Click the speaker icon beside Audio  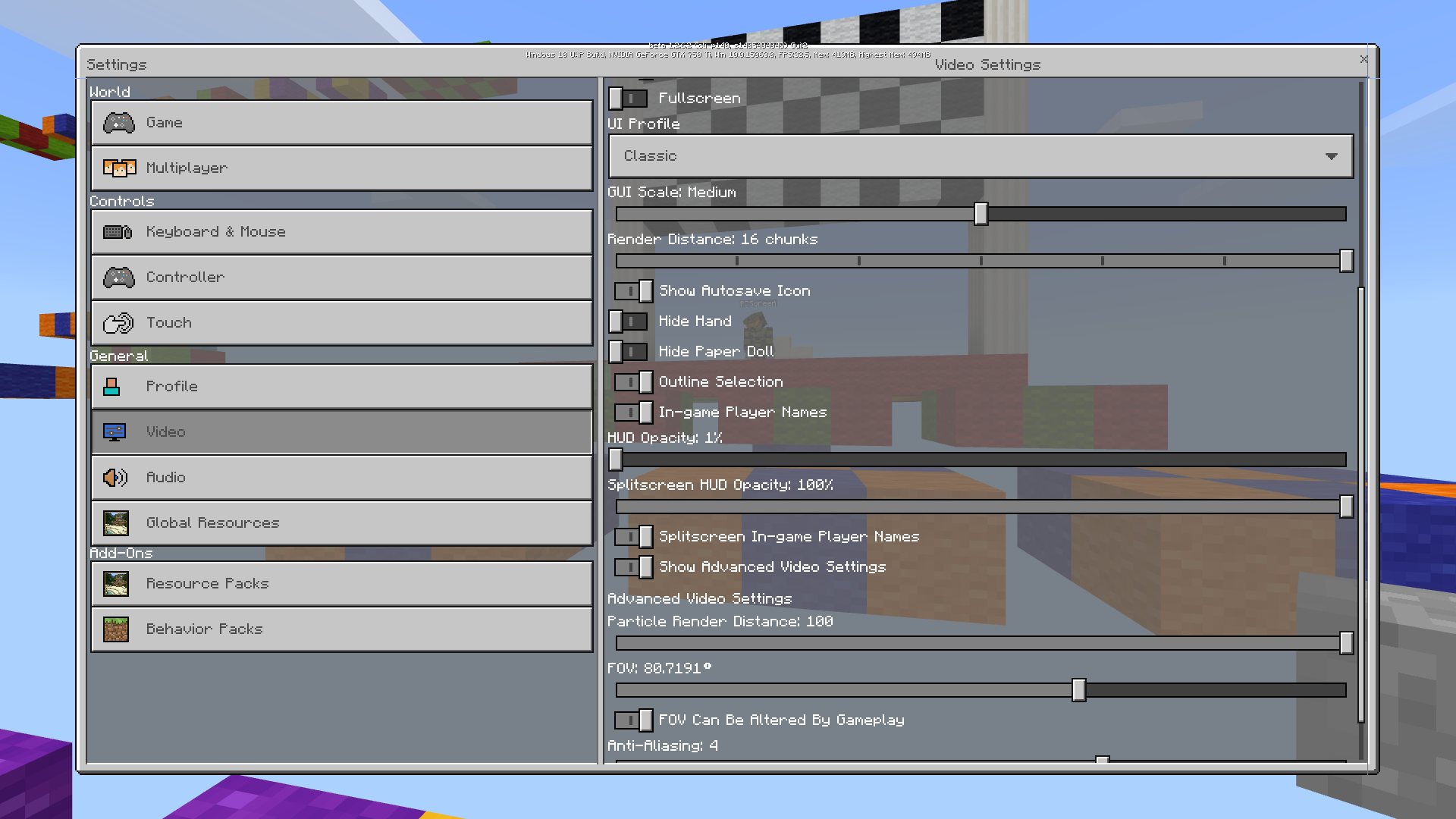115,478
